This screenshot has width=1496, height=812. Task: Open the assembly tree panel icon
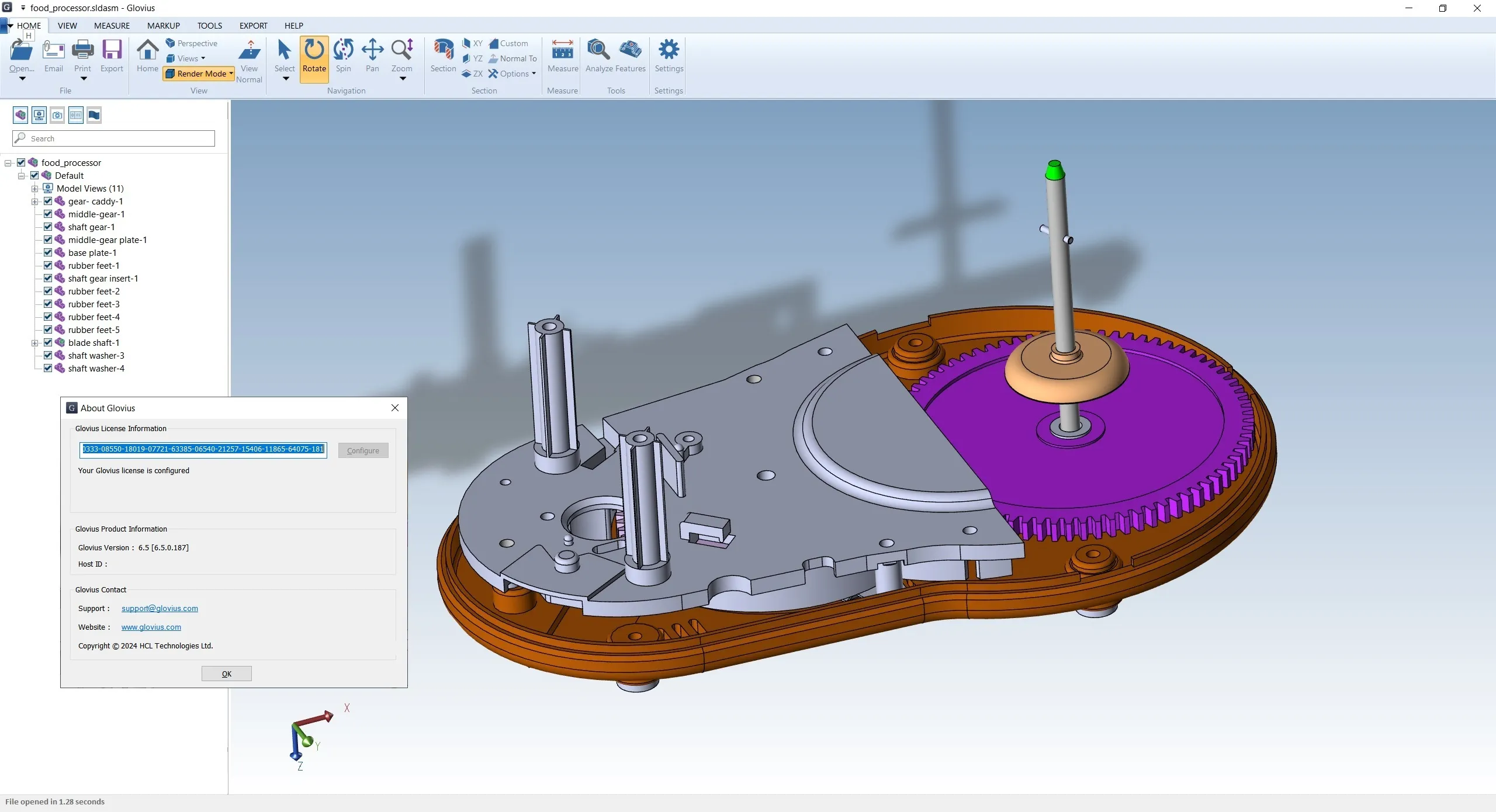[x=20, y=115]
